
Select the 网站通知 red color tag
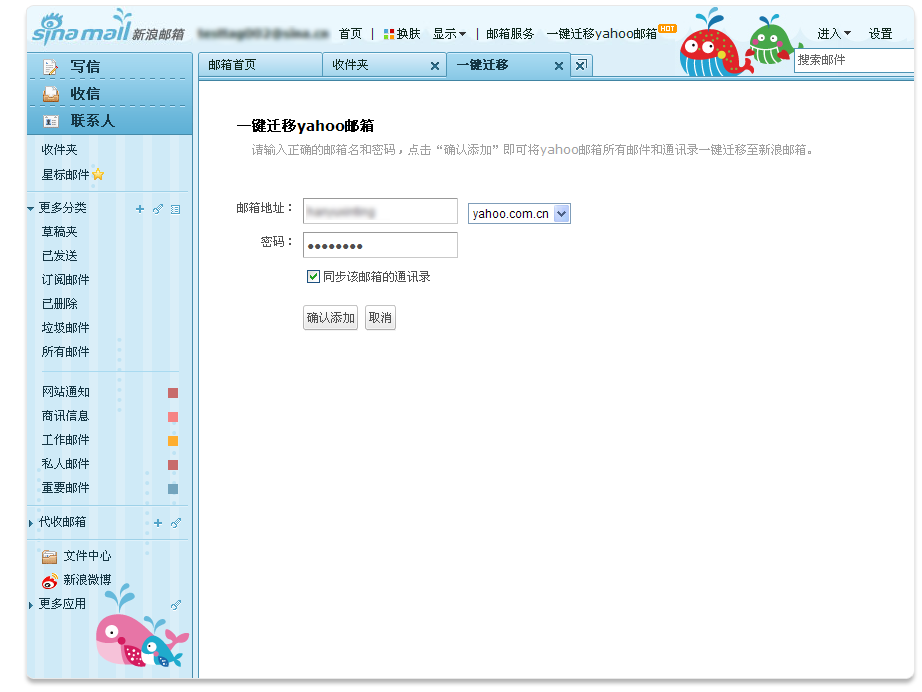[x=173, y=393]
